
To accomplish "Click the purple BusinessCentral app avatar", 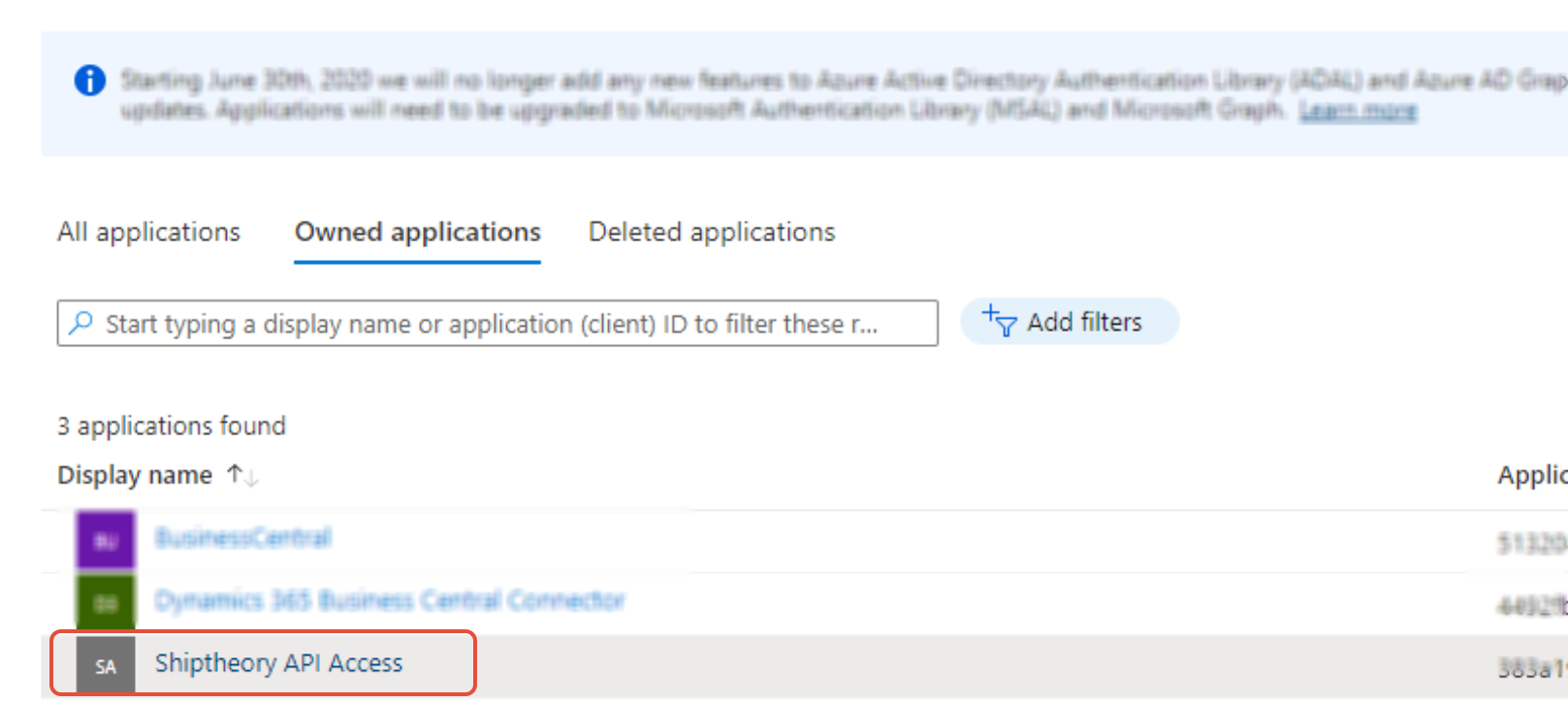I will point(106,541).
